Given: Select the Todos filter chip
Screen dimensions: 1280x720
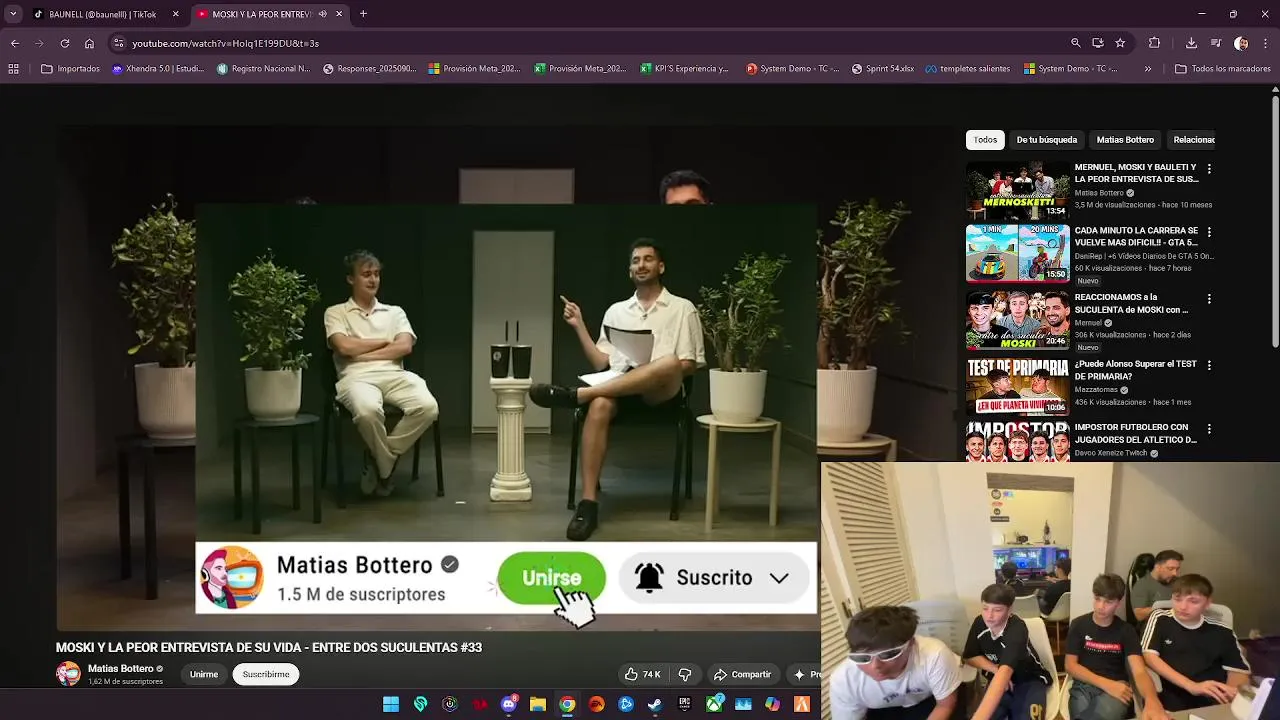Looking at the screenshot, I should coord(985,140).
